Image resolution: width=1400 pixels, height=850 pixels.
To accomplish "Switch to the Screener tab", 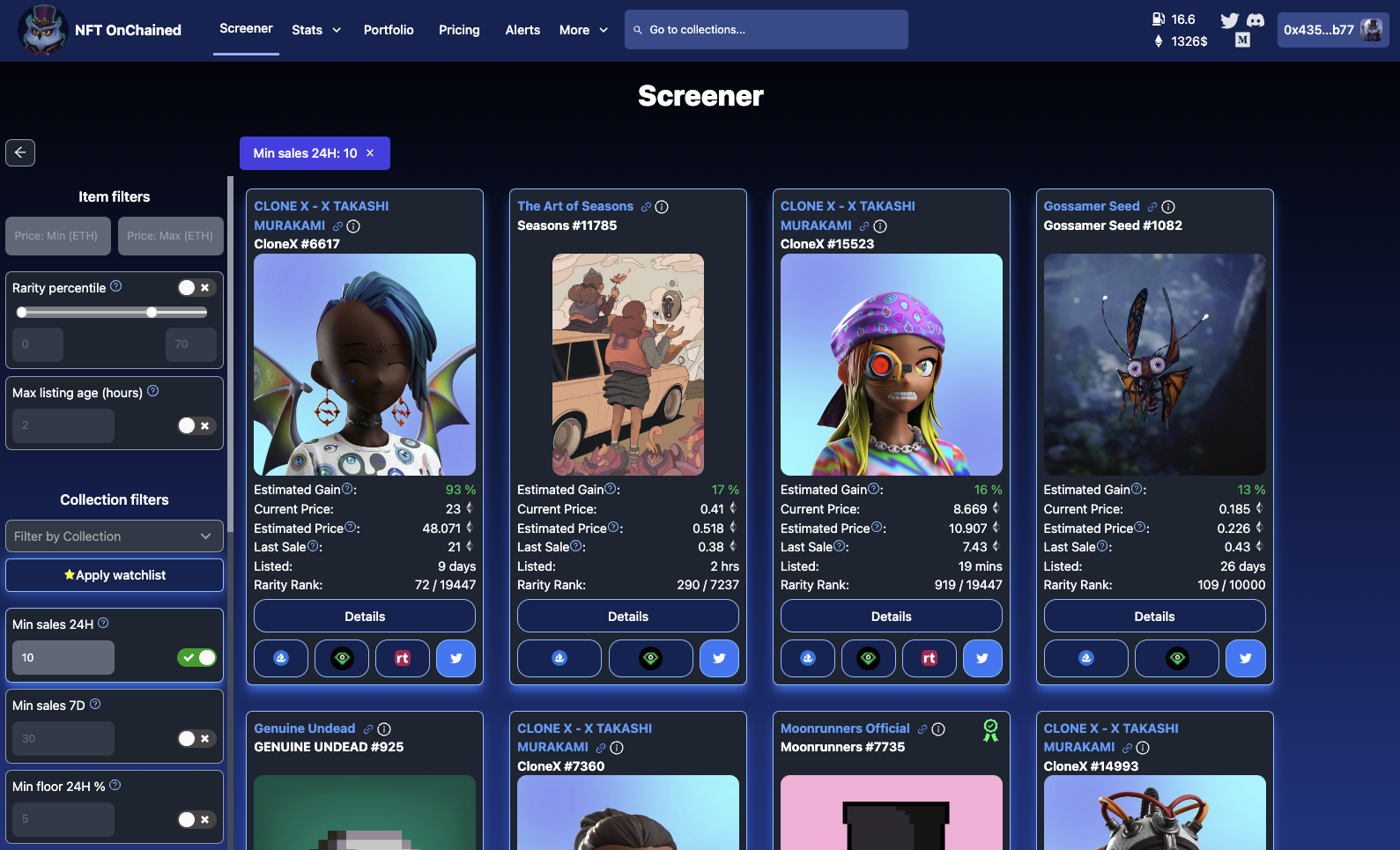I will click(x=246, y=29).
